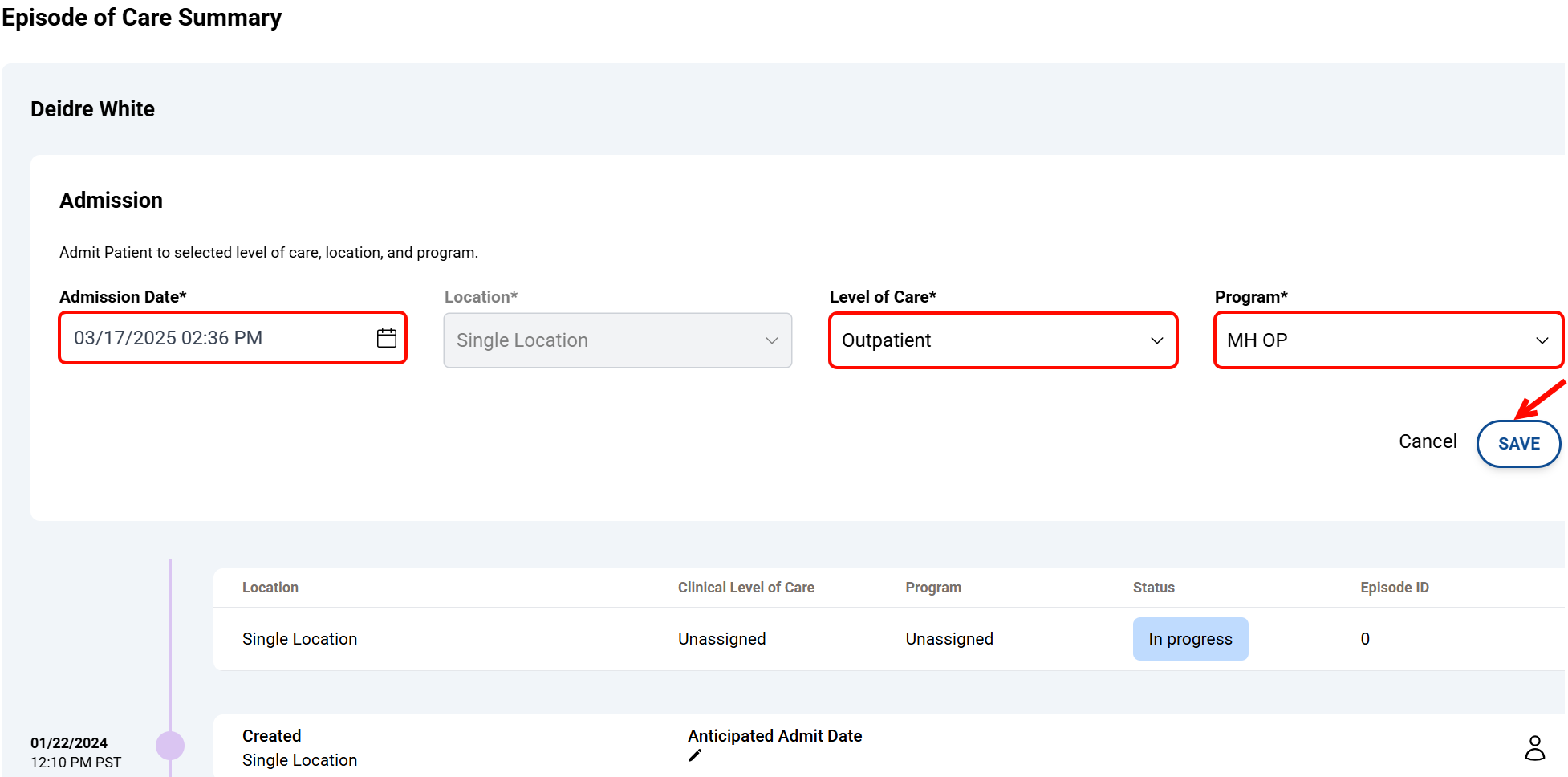Viewport: 1568px width, 777px height.
Task: Select the Single Location row in the table
Action: tap(299, 639)
